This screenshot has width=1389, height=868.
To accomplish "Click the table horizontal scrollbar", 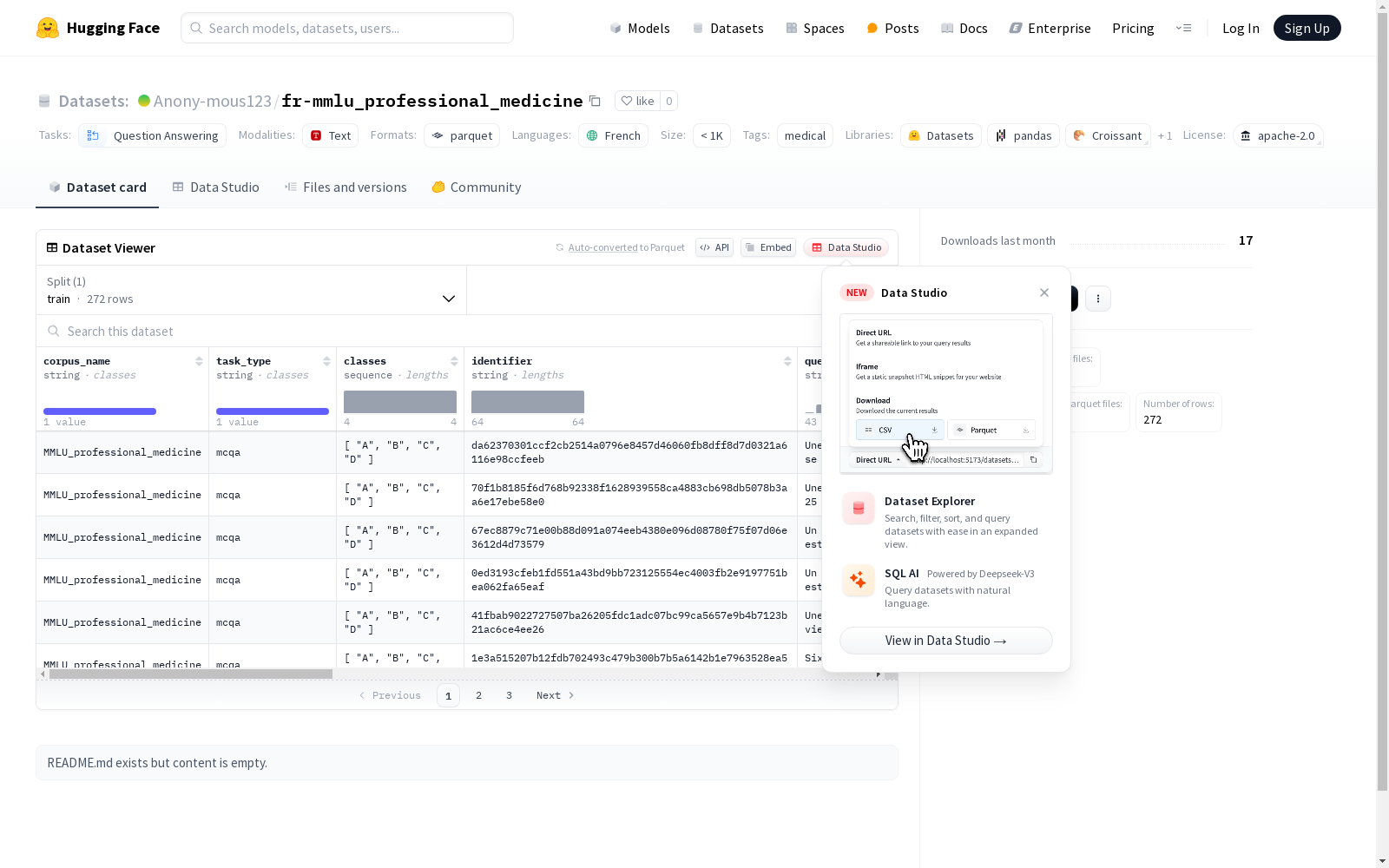I will click(x=191, y=674).
